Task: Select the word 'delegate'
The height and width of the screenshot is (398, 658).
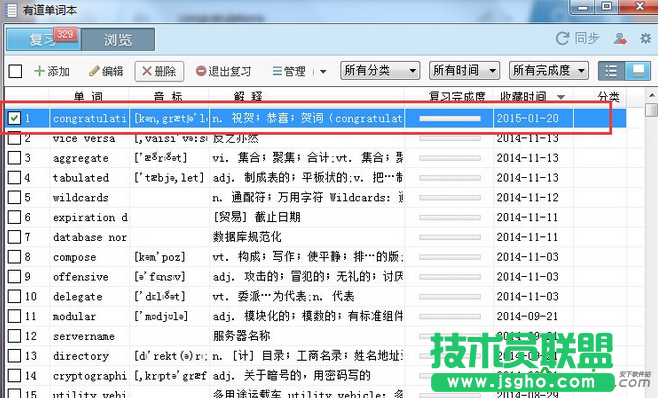Action: point(78,296)
